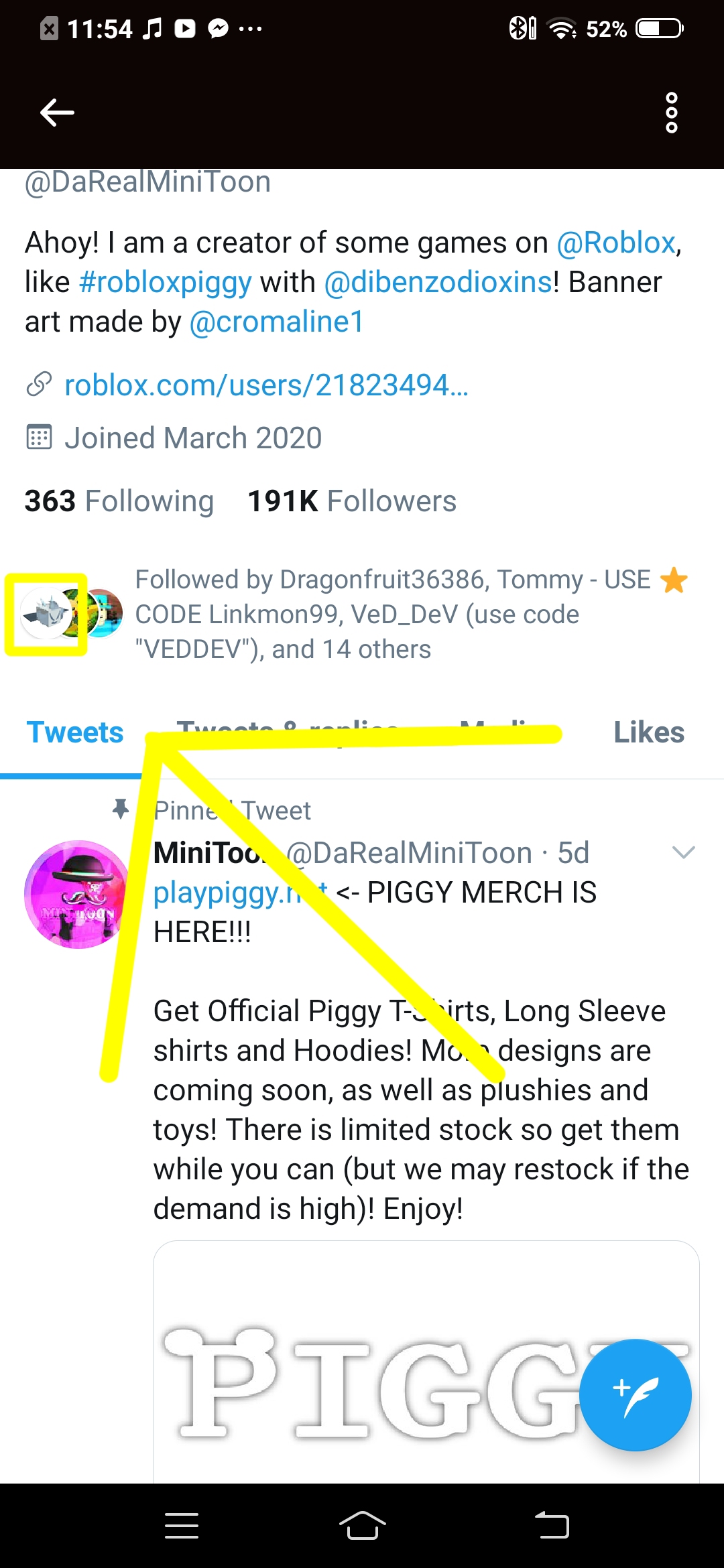This screenshot has height=1568, width=724.
Task: View the 363 Following list
Action: (119, 501)
